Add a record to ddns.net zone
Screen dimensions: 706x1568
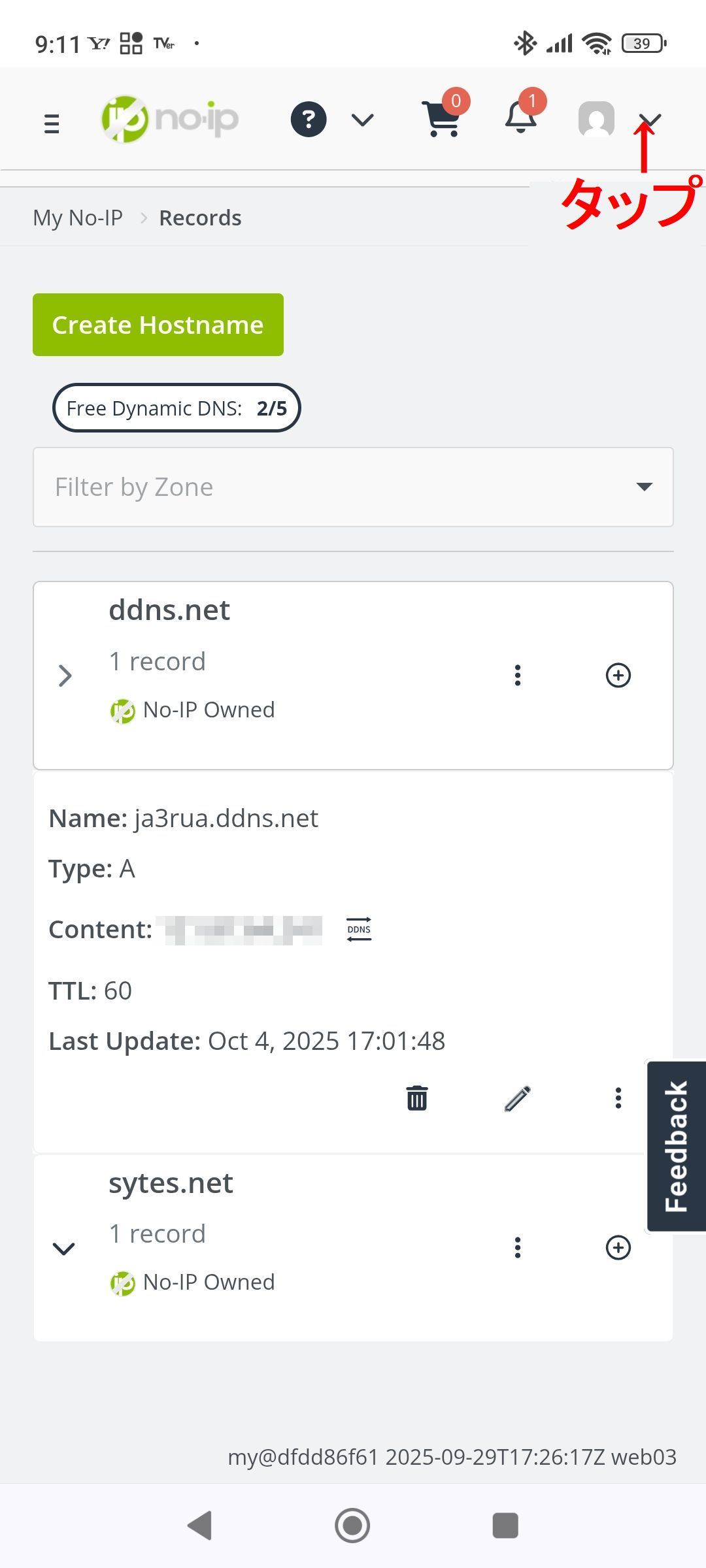click(618, 675)
